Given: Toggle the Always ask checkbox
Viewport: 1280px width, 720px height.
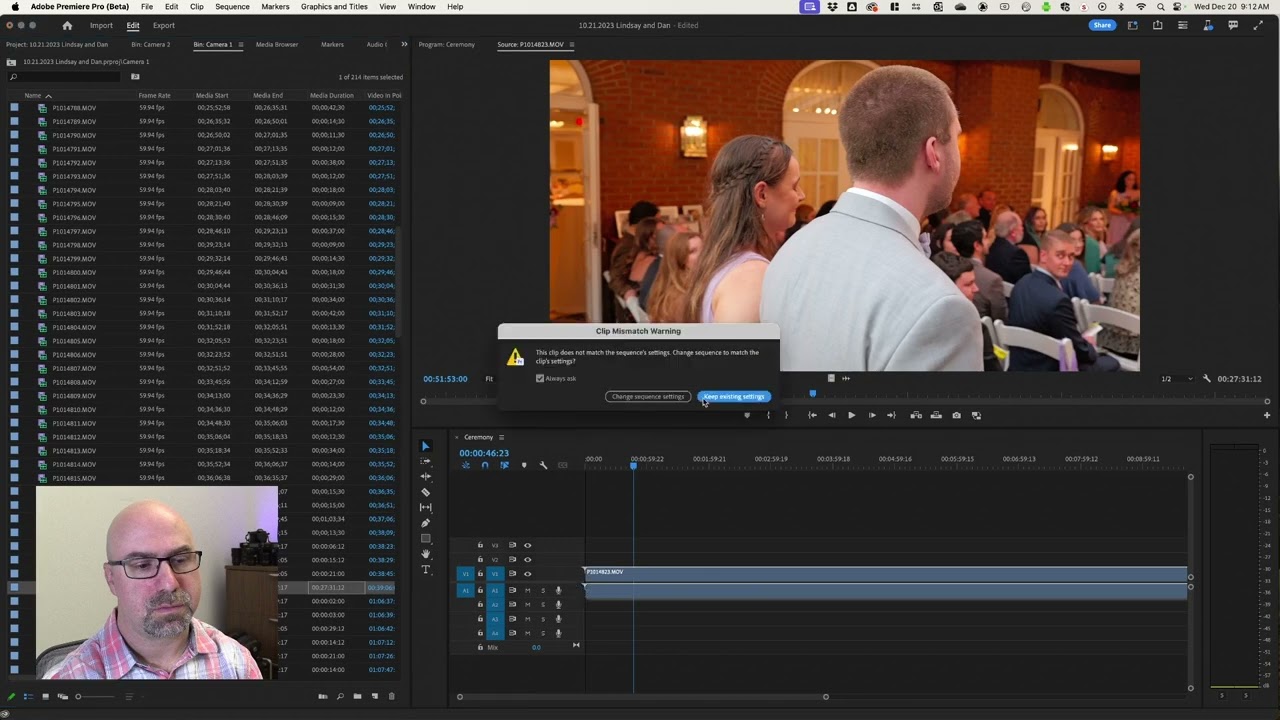Looking at the screenshot, I should pyautogui.click(x=540, y=378).
